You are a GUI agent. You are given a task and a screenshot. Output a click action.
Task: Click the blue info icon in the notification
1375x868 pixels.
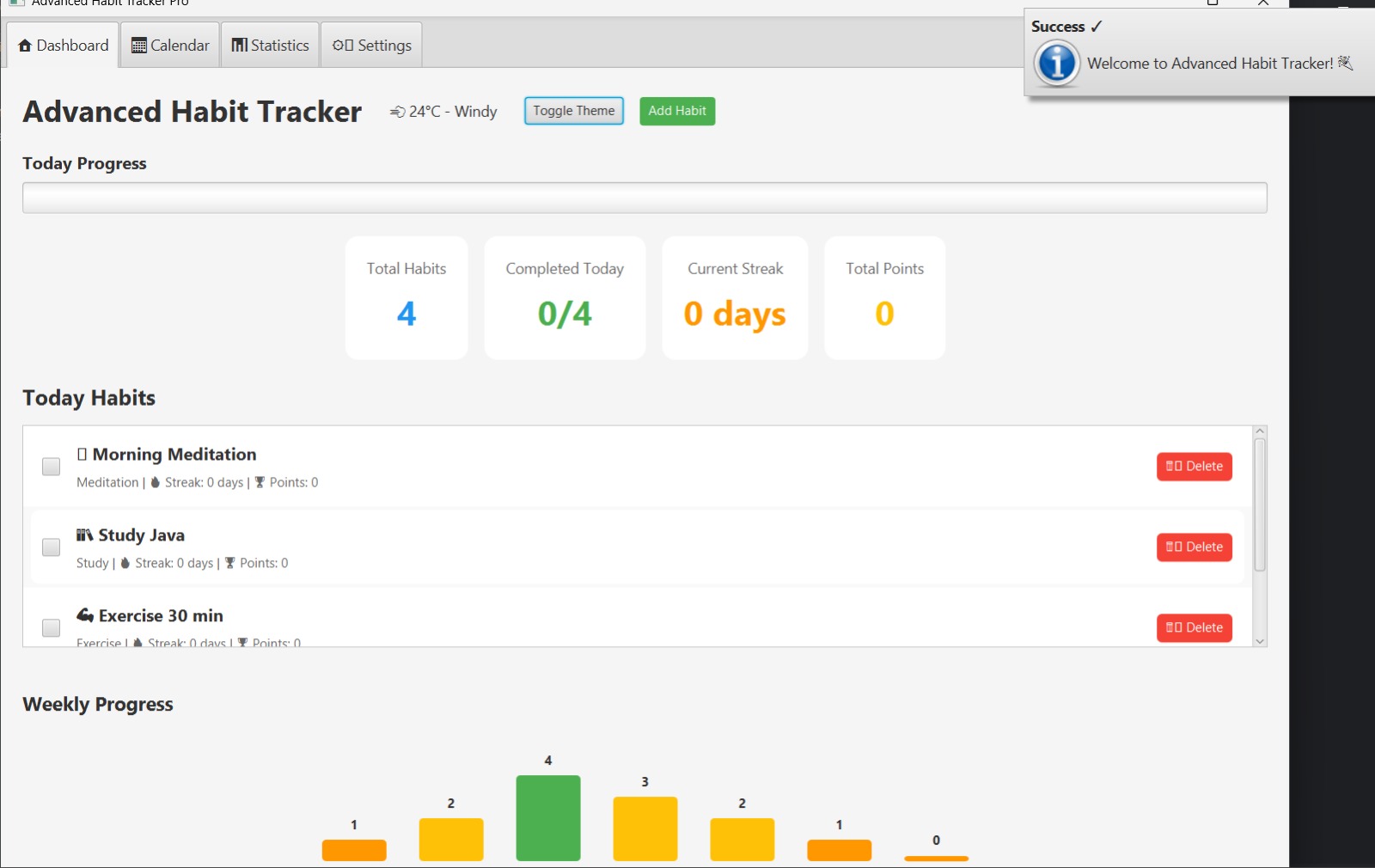1056,63
